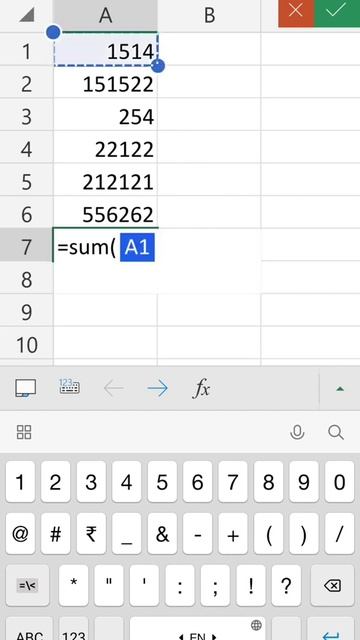Tap the microphone voice input icon
This screenshot has height=640, width=360.
pyautogui.click(x=297, y=432)
